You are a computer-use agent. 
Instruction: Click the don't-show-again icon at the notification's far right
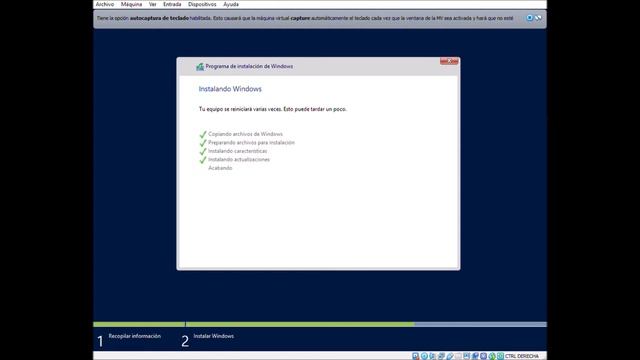pyautogui.click(x=538, y=18)
